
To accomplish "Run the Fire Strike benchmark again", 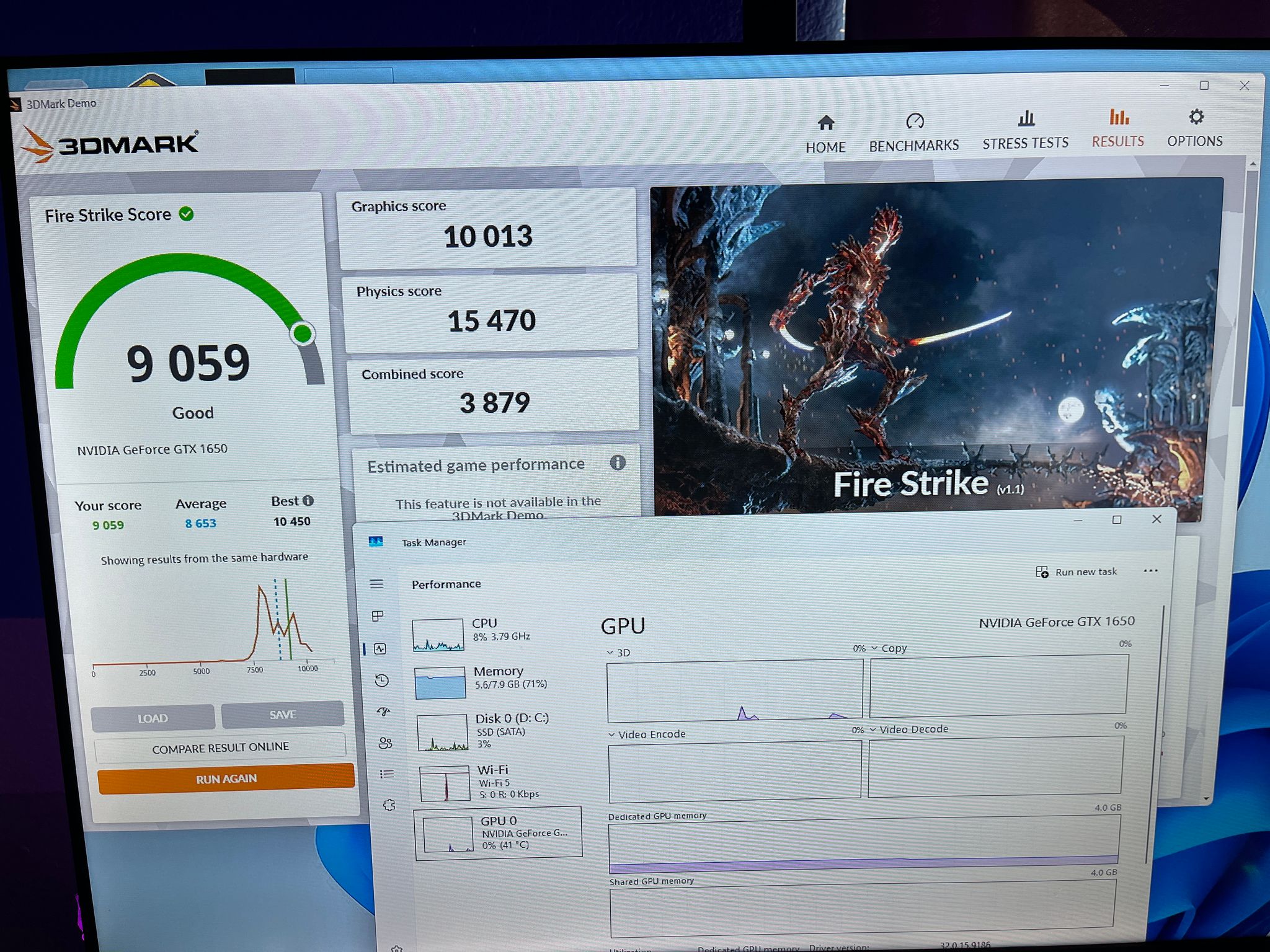I will tap(226, 778).
